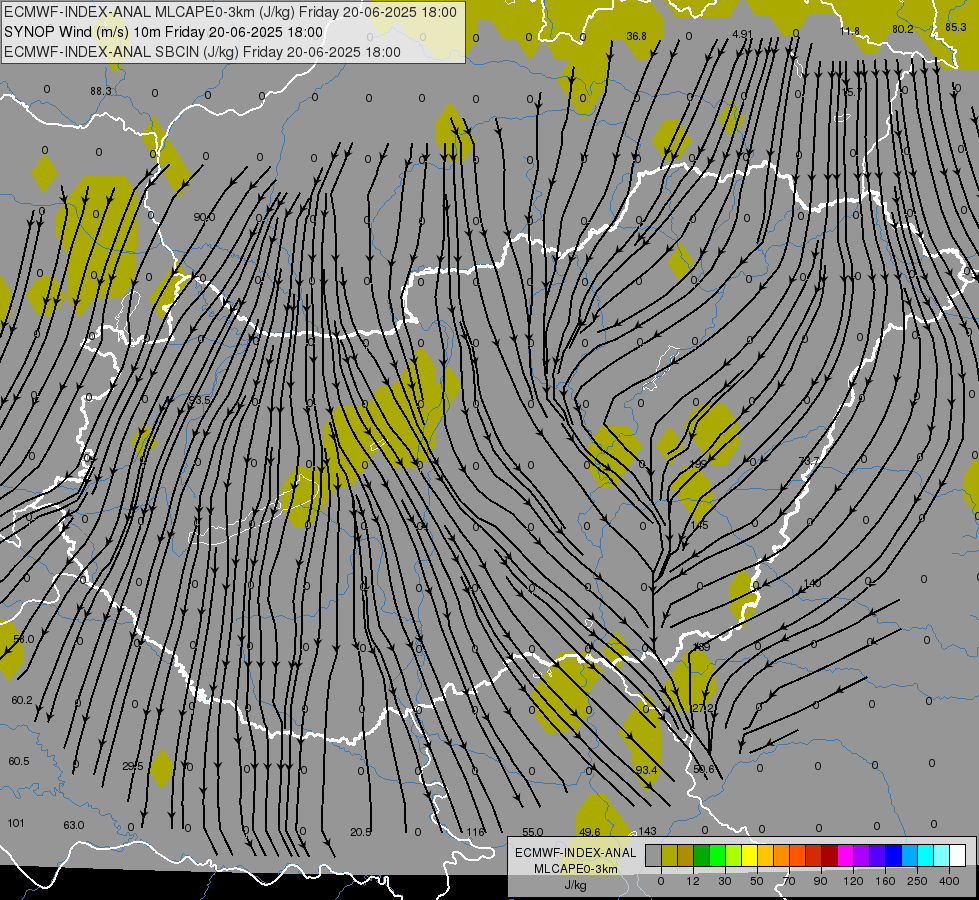
Task: Click the legend tick label '30'
Action: point(725,881)
